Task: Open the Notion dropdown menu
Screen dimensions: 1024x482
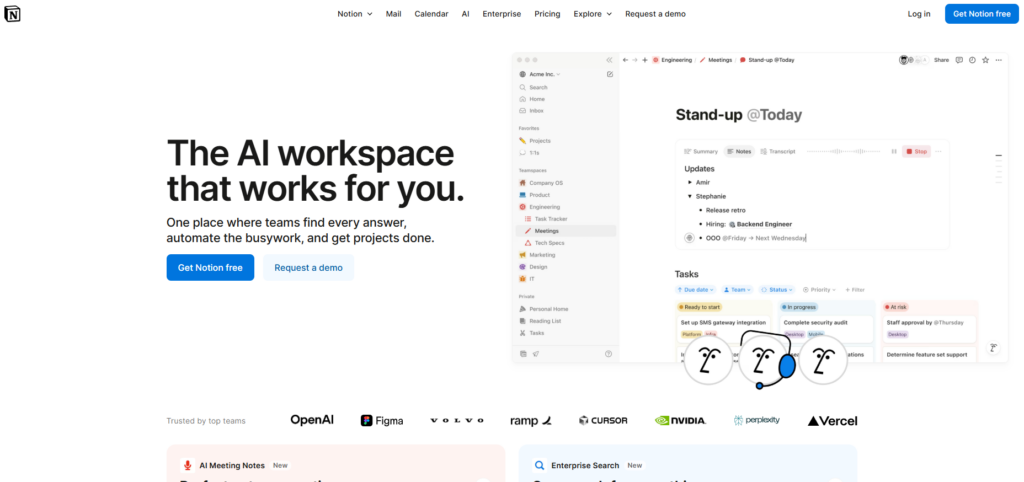Action: tap(355, 14)
